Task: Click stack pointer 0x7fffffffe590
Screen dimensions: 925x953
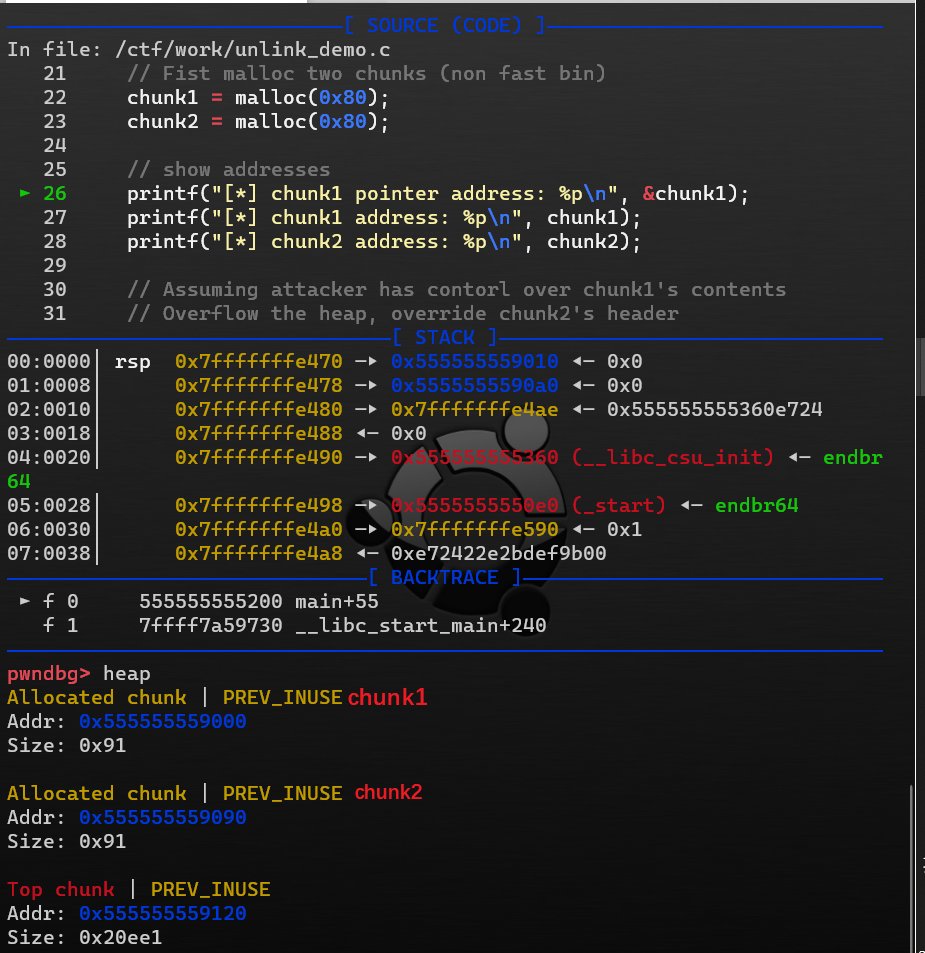Action: click(x=475, y=529)
